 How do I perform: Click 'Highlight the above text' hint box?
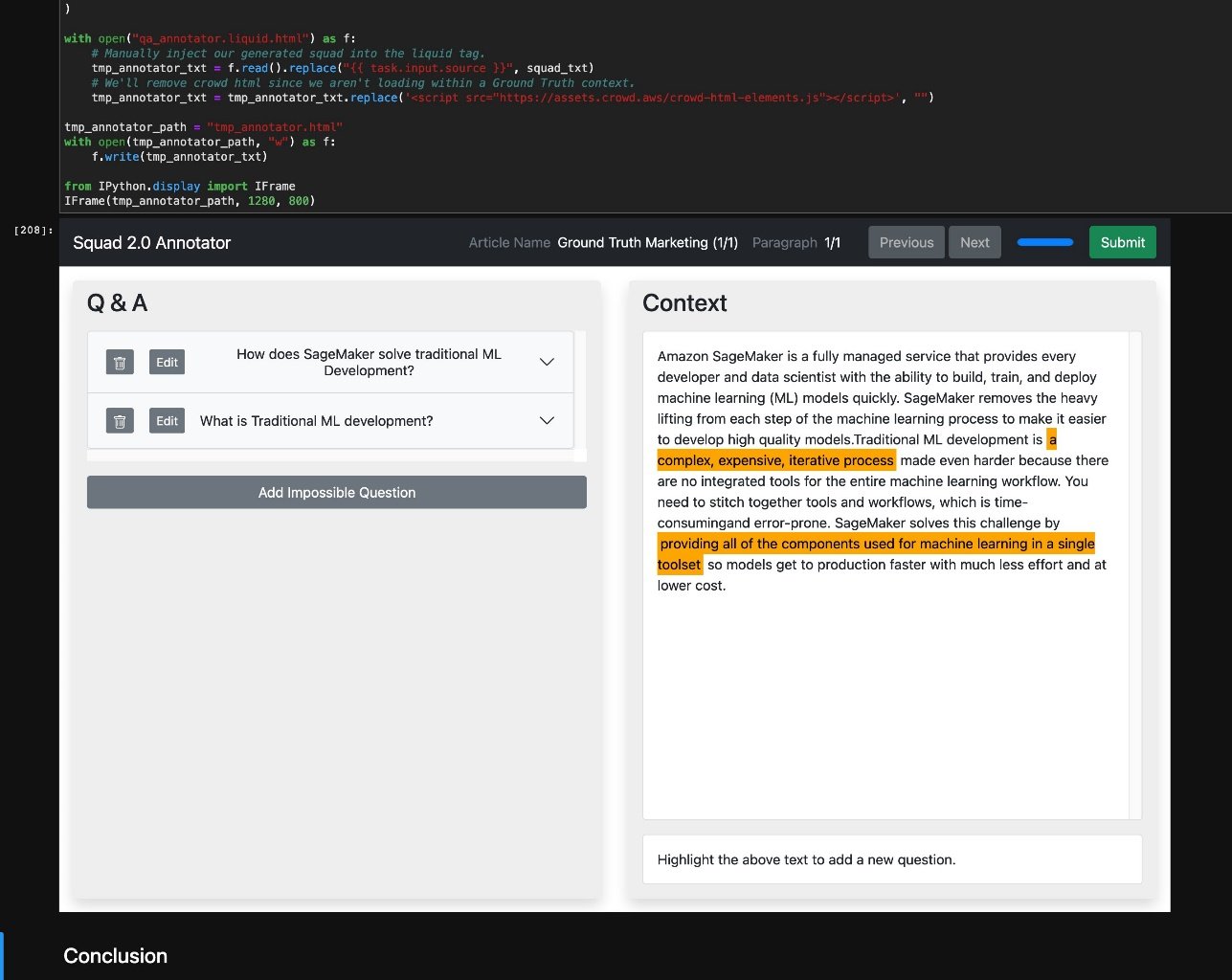coord(892,859)
